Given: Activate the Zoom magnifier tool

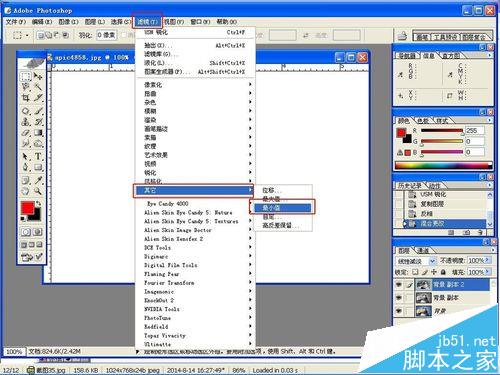Looking at the screenshot, I should [38, 191].
